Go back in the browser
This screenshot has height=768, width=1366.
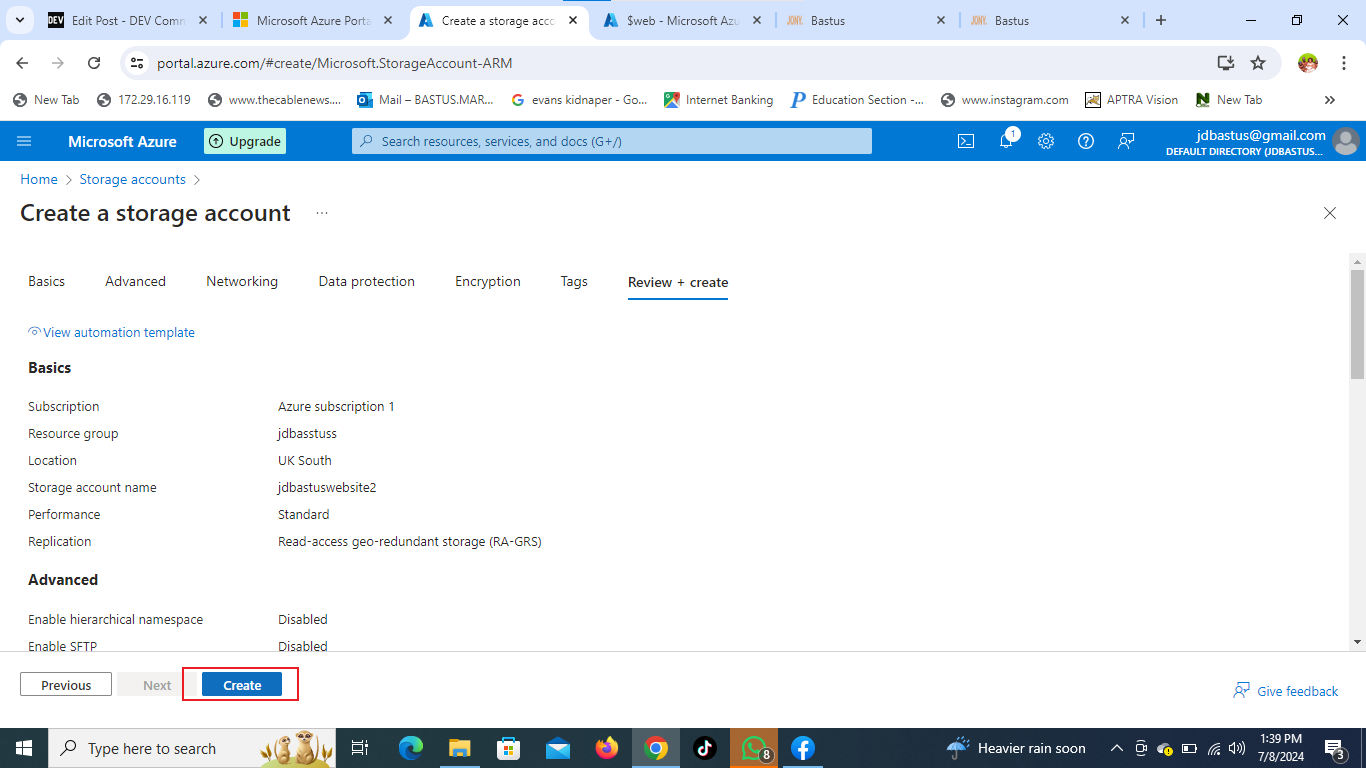22,63
